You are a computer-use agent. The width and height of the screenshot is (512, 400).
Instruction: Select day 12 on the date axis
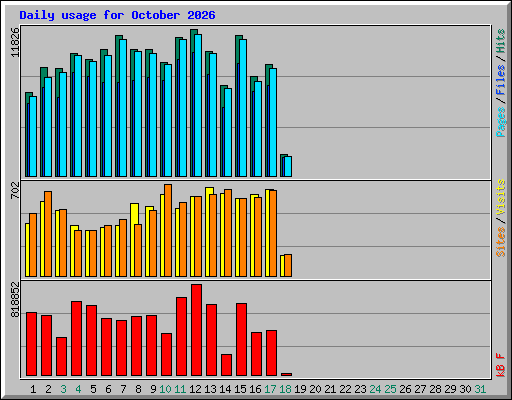click(195, 389)
